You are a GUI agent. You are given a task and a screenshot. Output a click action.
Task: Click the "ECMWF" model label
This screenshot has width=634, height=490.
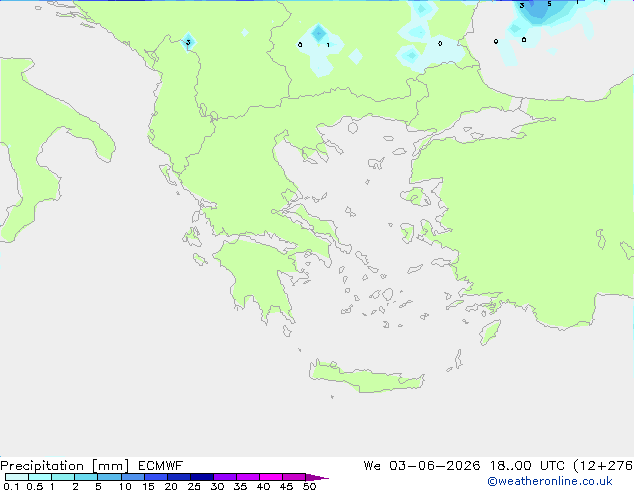(161, 466)
